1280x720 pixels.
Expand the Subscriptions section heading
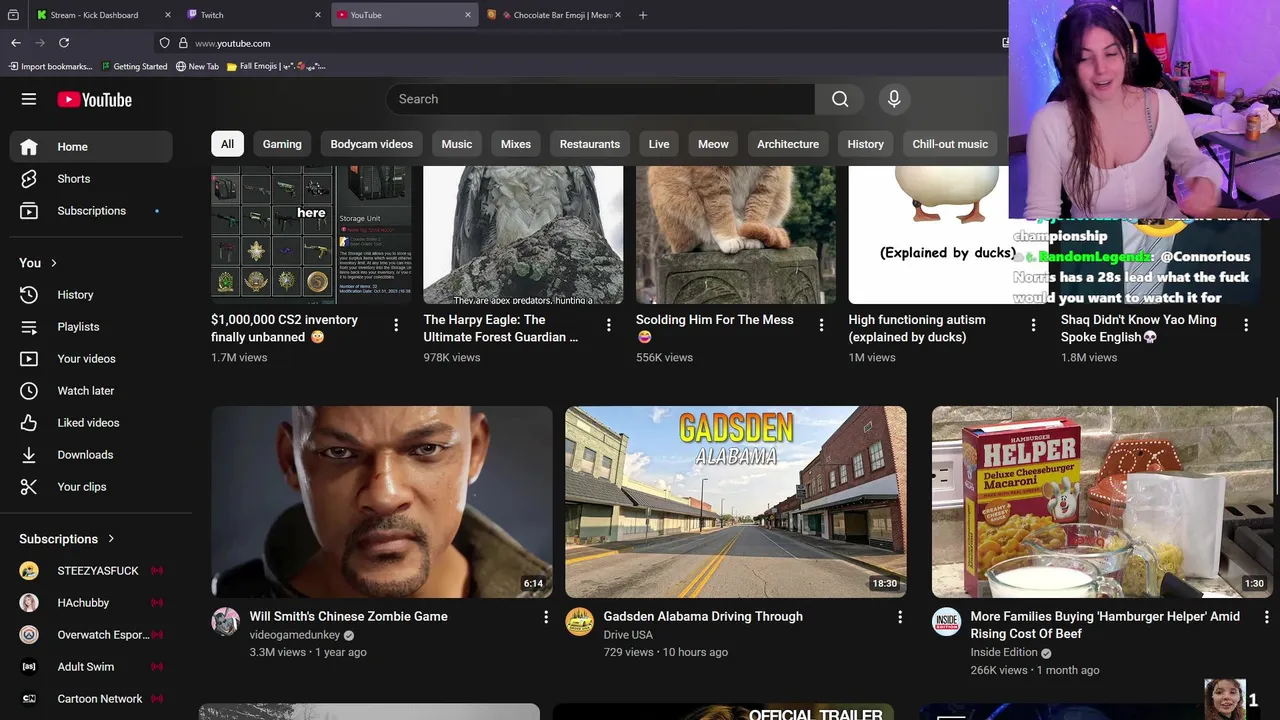(67, 539)
